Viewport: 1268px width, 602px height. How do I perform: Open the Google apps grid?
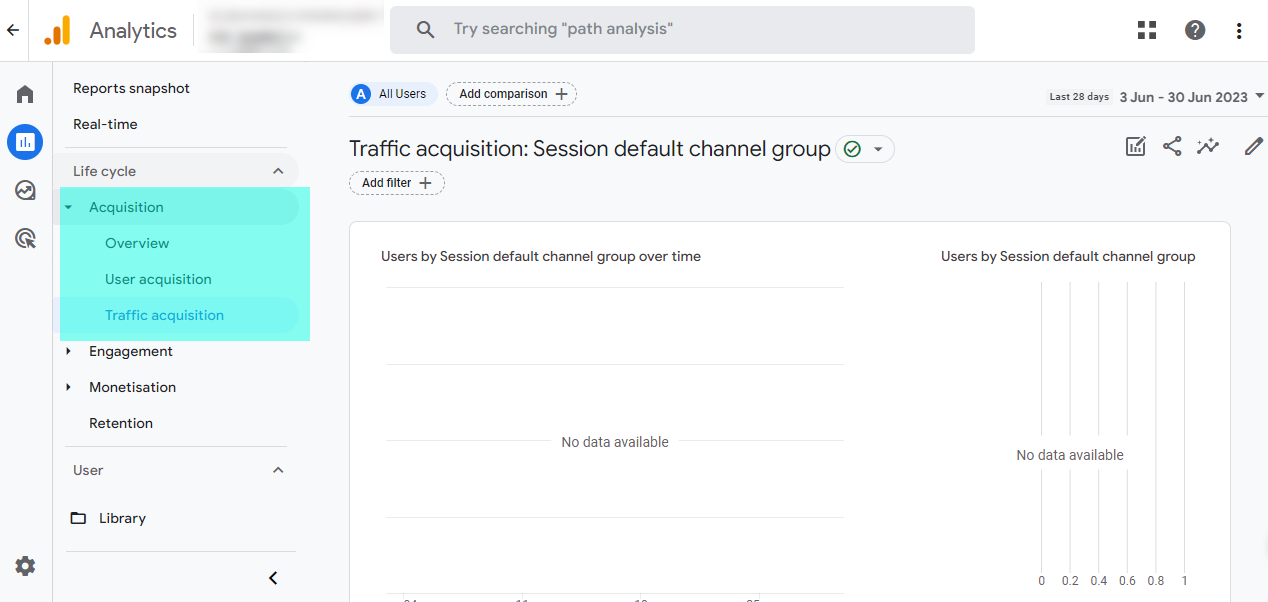pyautogui.click(x=1147, y=30)
